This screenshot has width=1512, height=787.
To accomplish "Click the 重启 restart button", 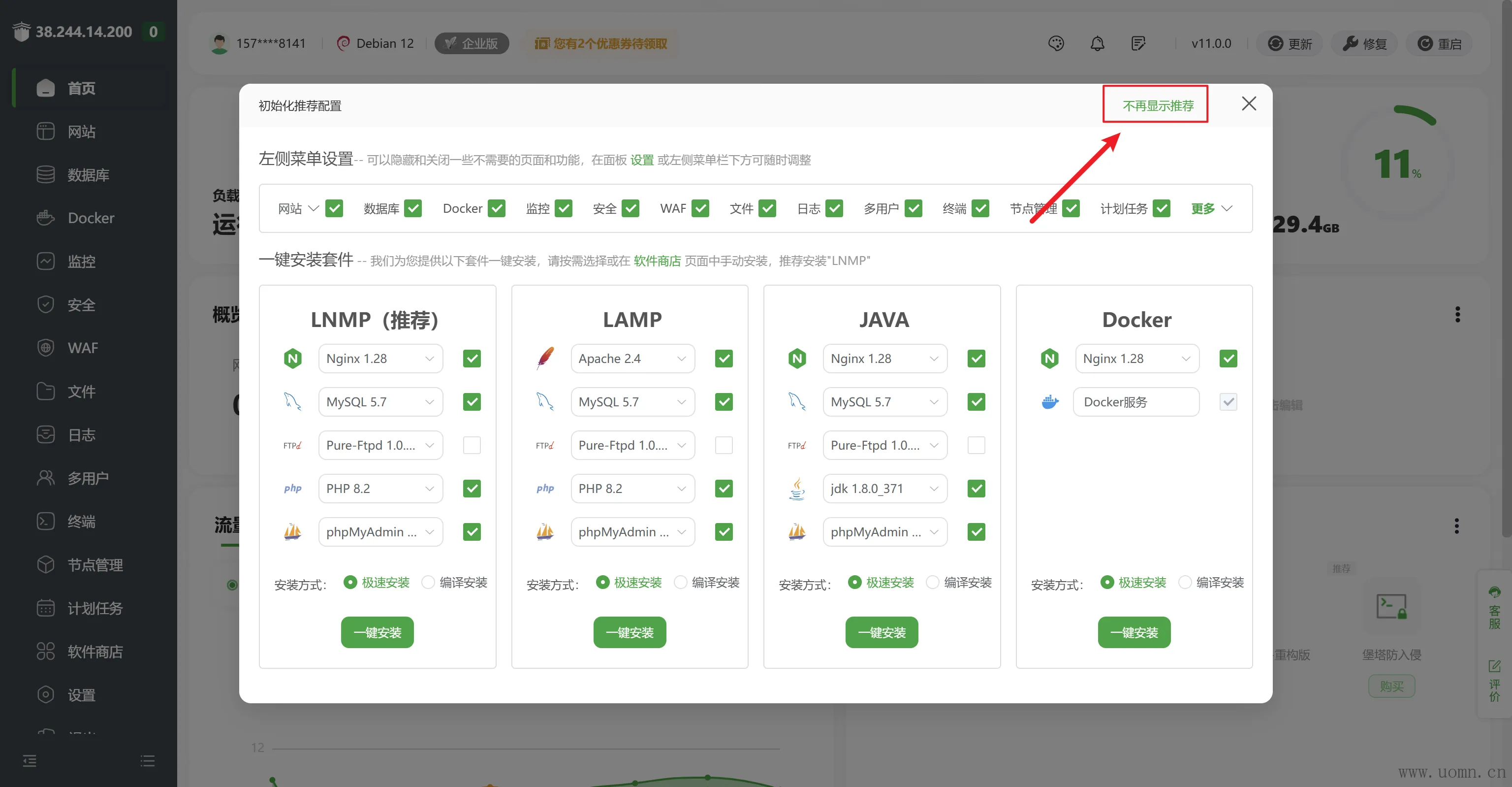I will pos(1439,43).
